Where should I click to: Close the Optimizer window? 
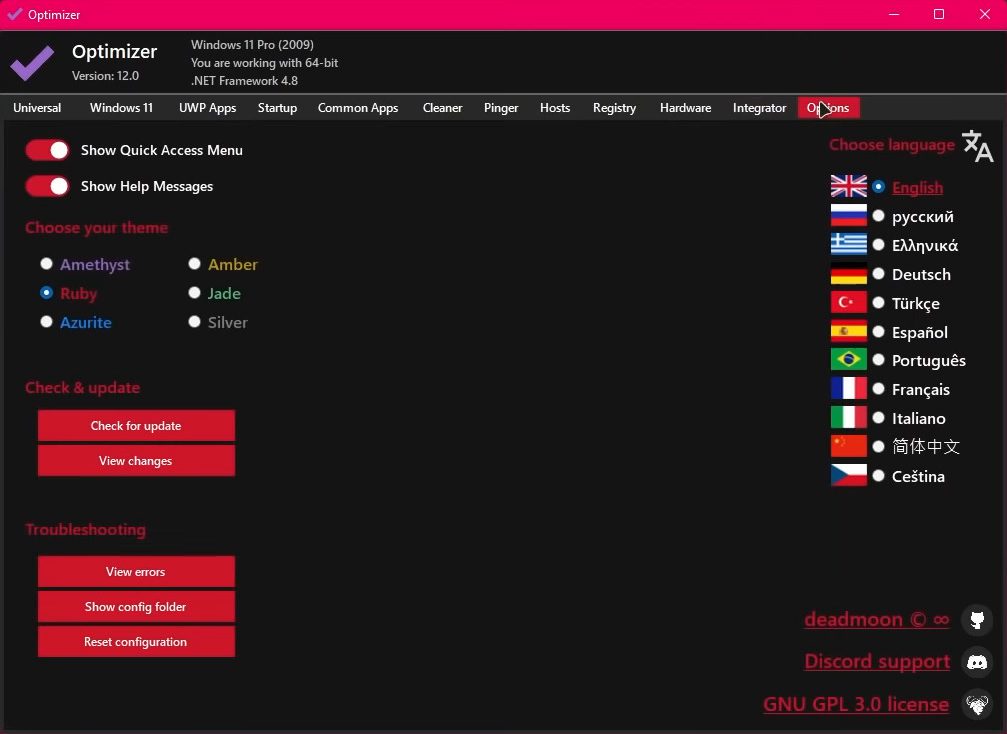coord(985,14)
